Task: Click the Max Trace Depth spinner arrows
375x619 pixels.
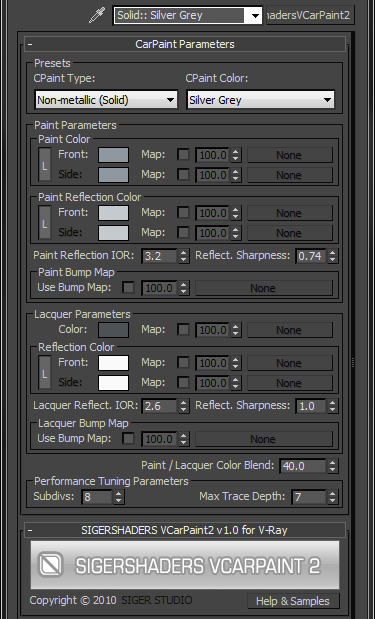Action: (333, 497)
